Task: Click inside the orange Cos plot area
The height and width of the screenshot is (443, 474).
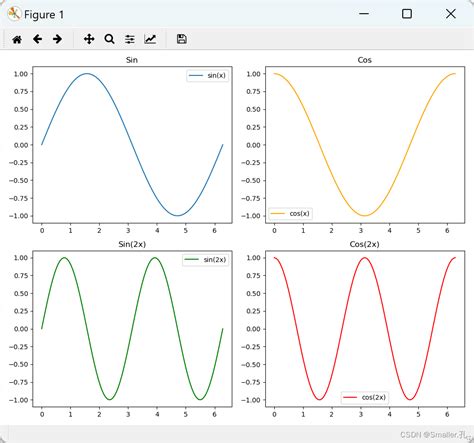Action: click(x=365, y=145)
